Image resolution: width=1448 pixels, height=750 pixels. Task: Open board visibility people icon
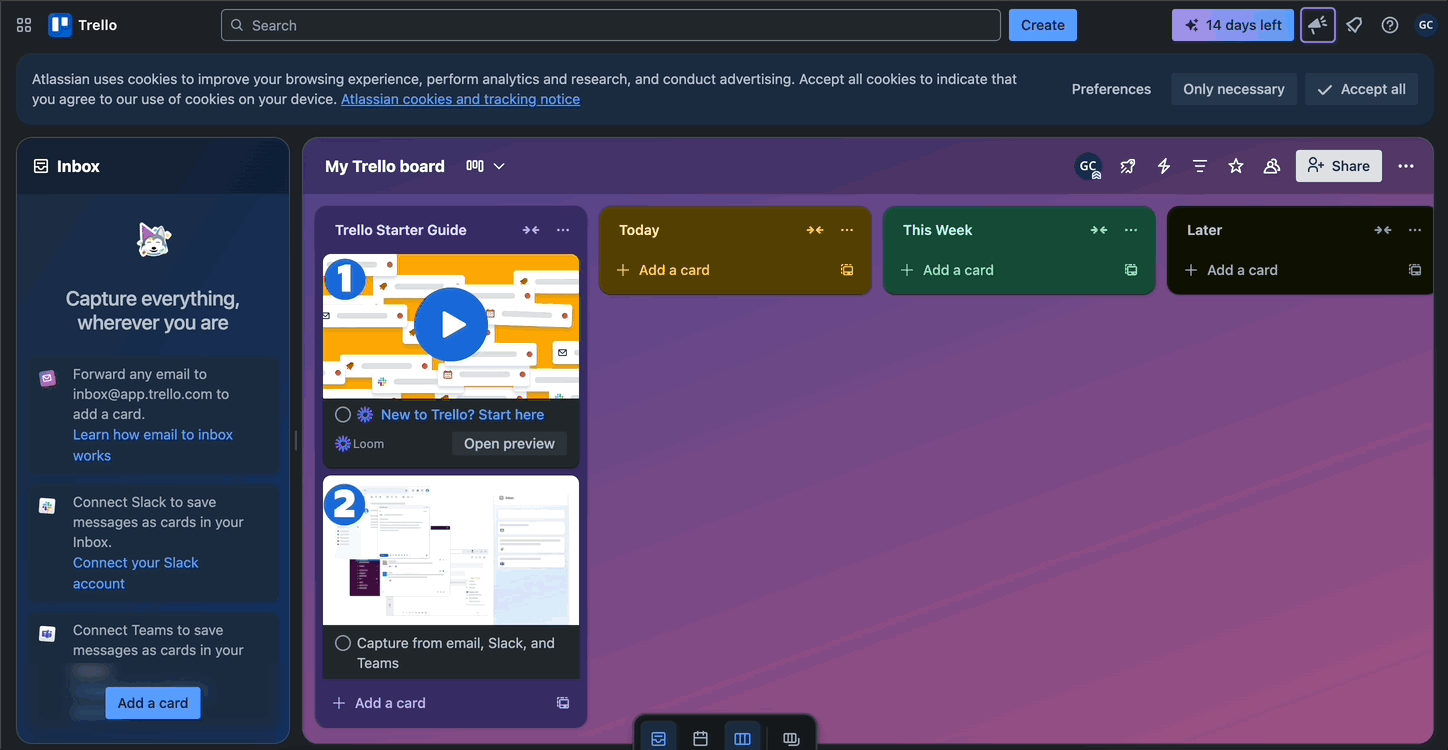pyautogui.click(x=1272, y=166)
